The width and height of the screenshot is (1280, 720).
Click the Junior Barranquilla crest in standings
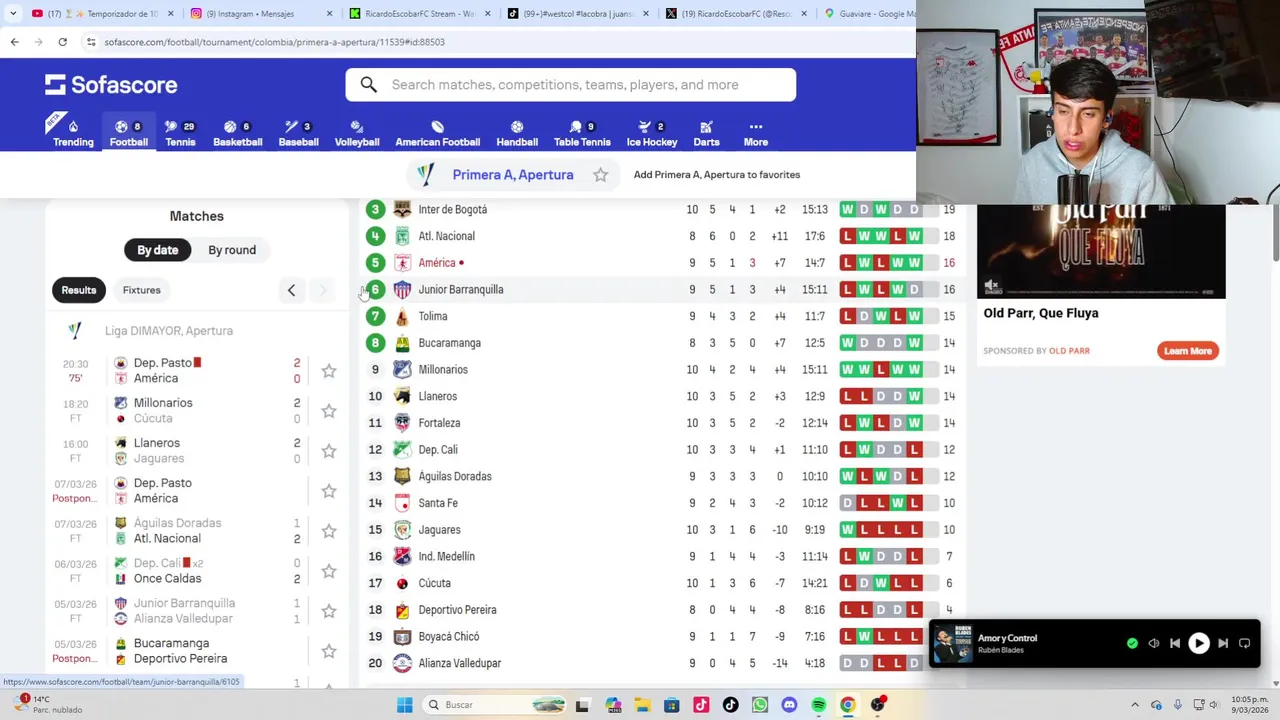click(x=402, y=289)
